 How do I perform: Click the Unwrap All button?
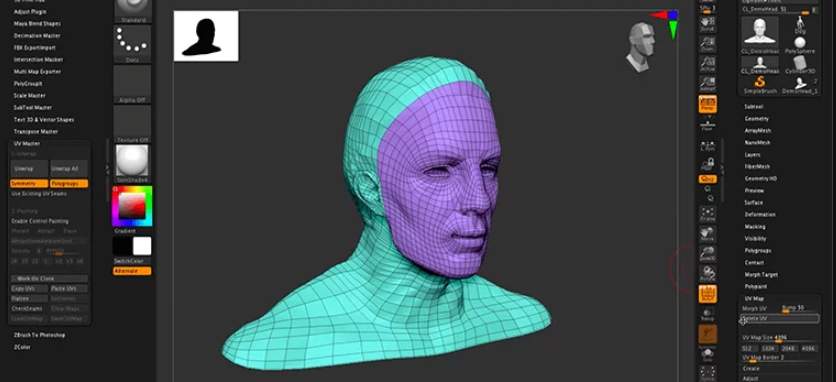click(x=69, y=169)
